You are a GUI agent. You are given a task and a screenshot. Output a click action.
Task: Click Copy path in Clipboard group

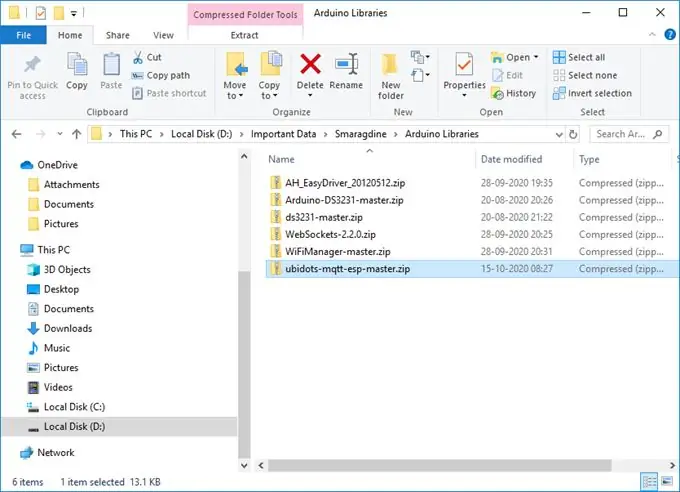(161, 75)
